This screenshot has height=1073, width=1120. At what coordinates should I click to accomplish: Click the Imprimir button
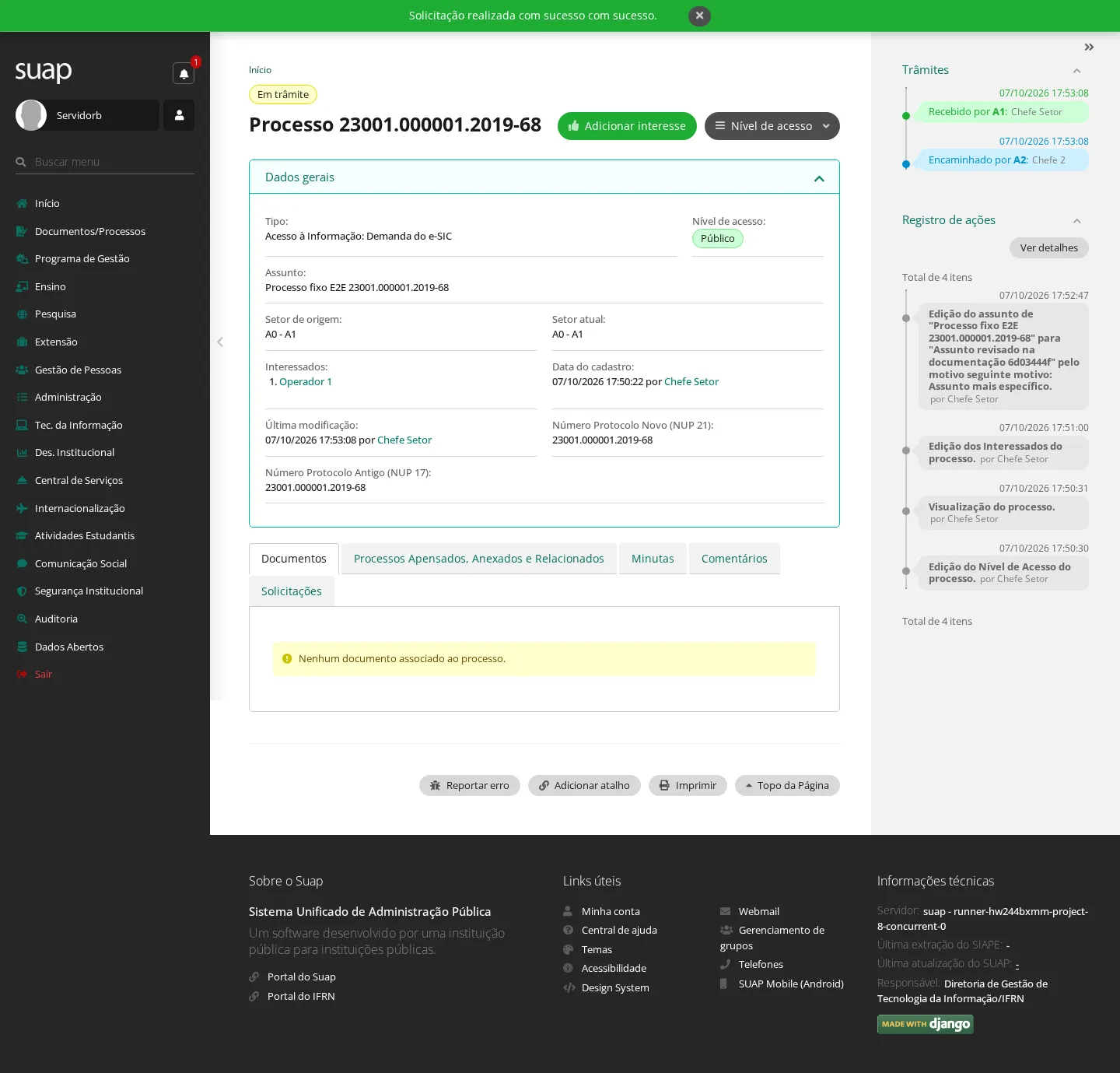(688, 786)
